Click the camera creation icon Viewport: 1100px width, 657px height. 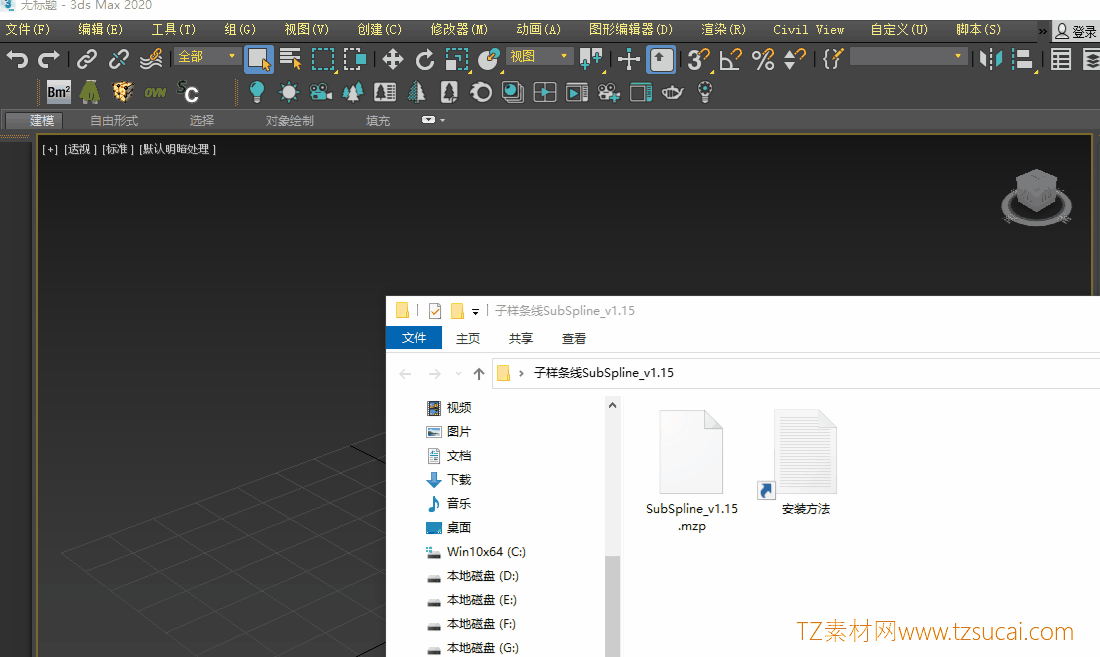click(321, 92)
